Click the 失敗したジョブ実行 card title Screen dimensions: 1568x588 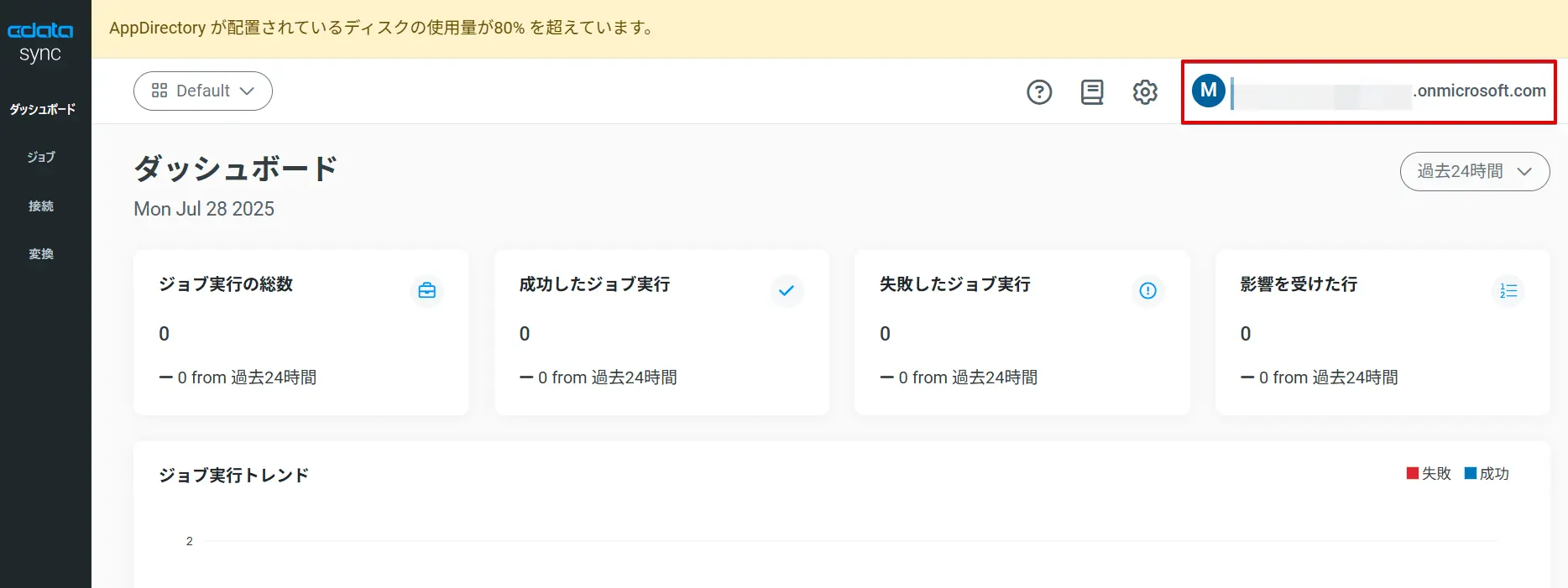click(954, 284)
